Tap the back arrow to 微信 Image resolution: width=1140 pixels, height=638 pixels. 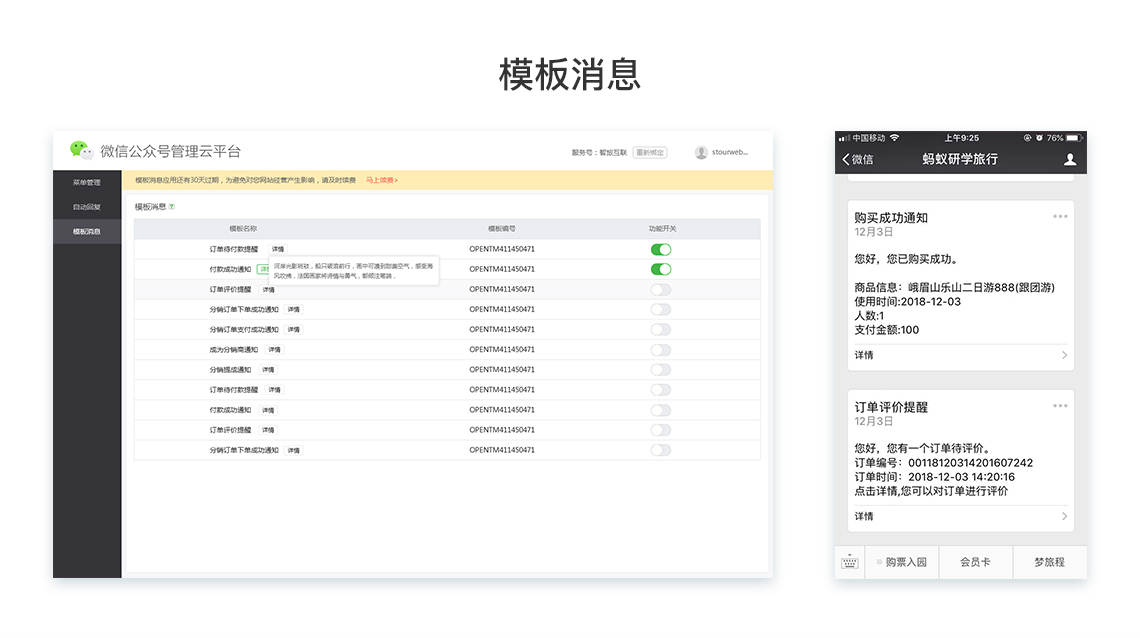point(857,159)
